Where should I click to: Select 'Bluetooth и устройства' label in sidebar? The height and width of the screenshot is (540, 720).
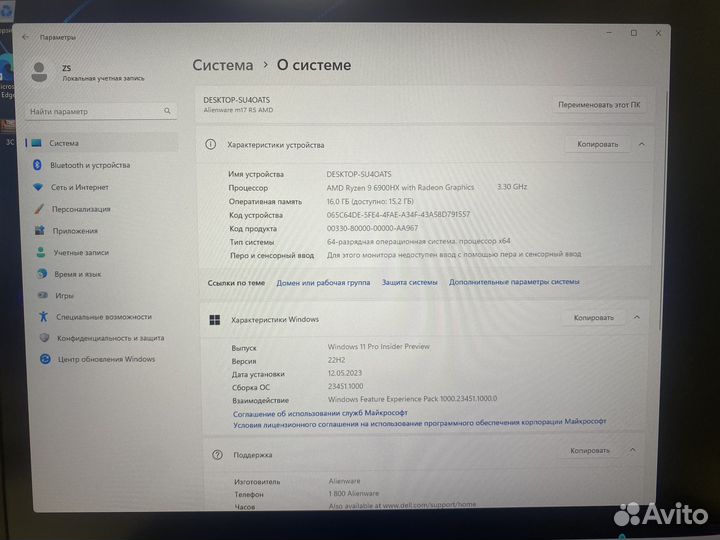point(90,165)
